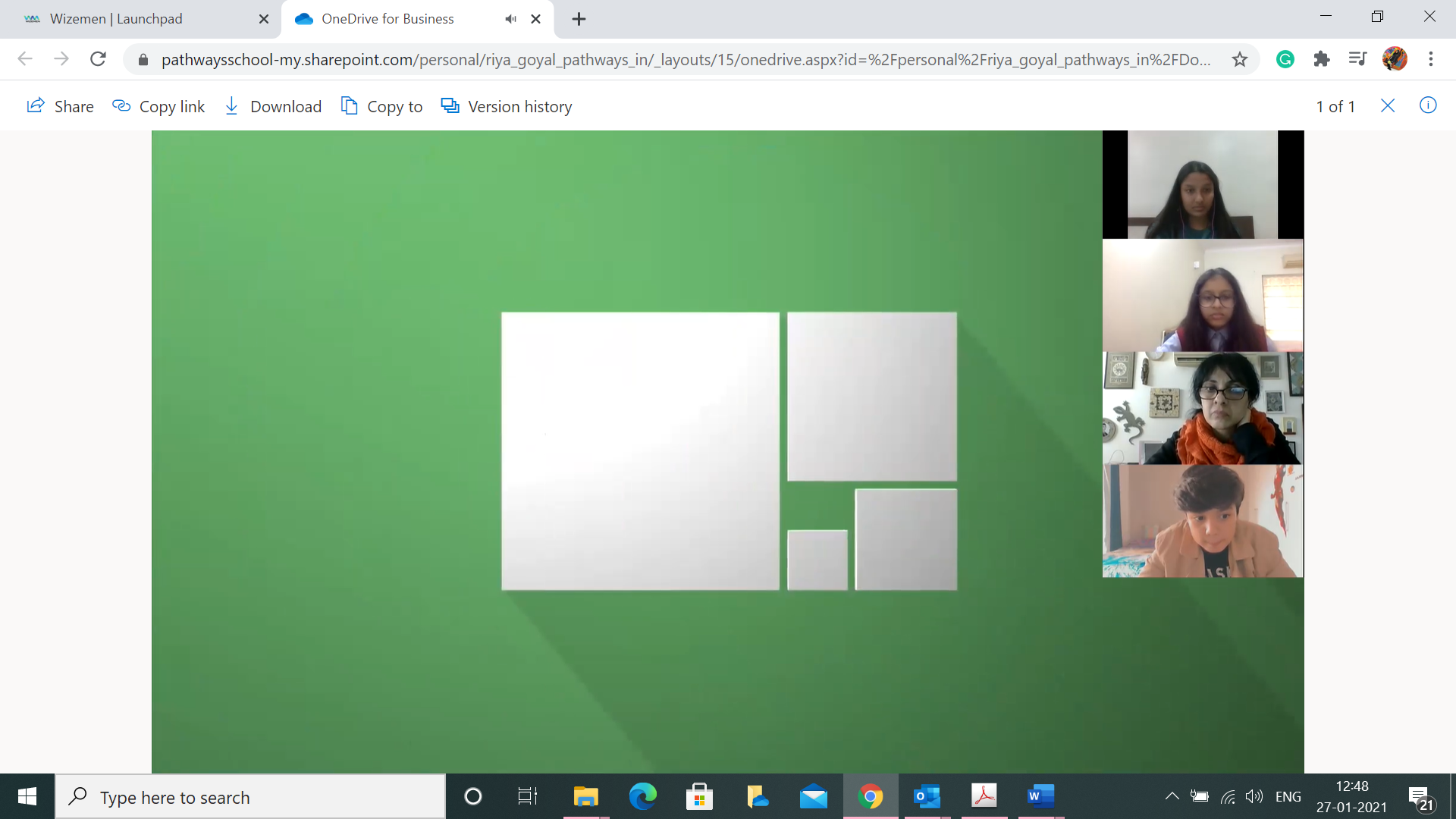
Task: Close the OneDrive for Business tab
Action: click(536, 19)
